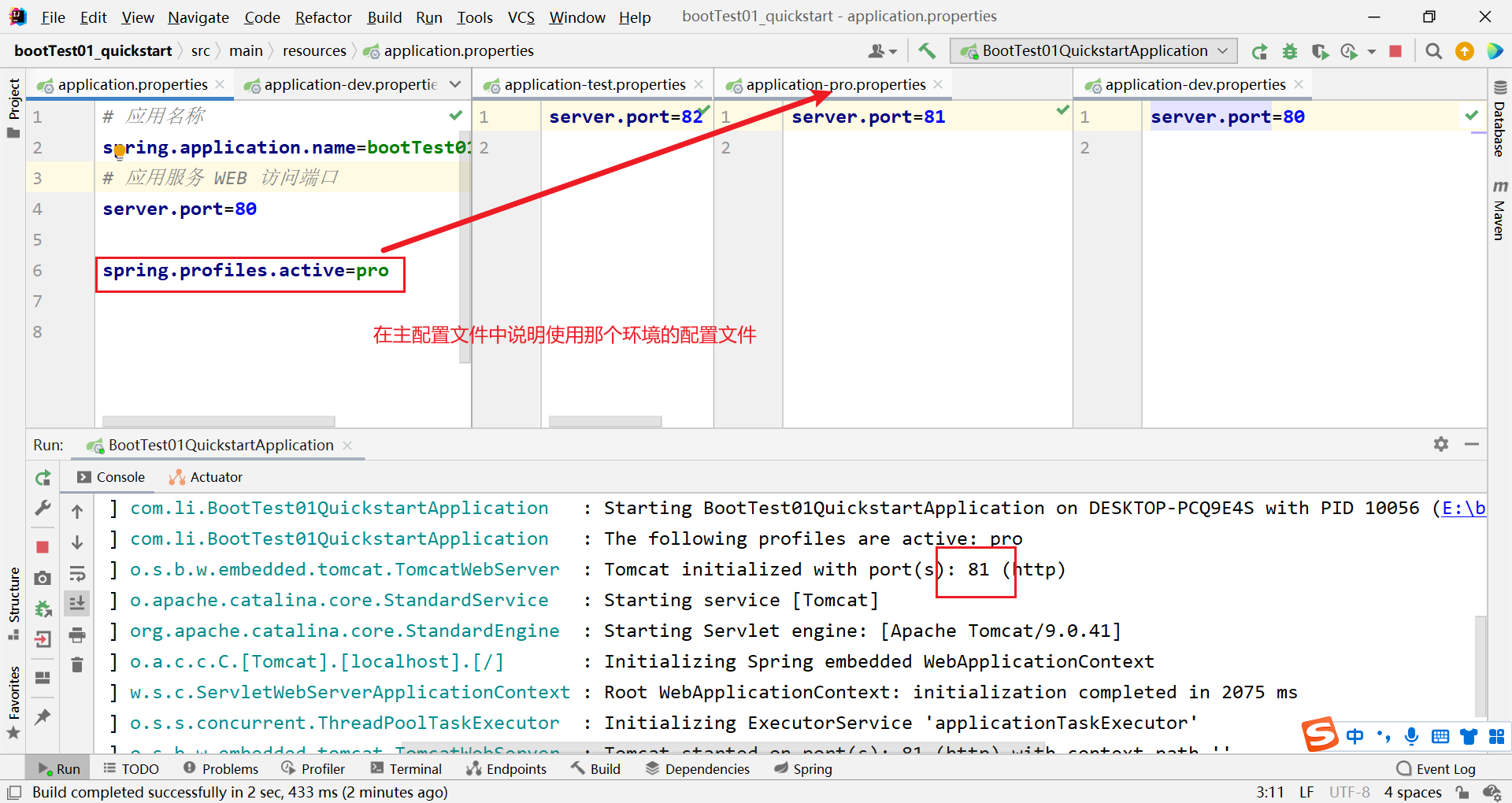Click the orange update arrow icon
The image size is (1512, 803).
tap(1465, 51)
